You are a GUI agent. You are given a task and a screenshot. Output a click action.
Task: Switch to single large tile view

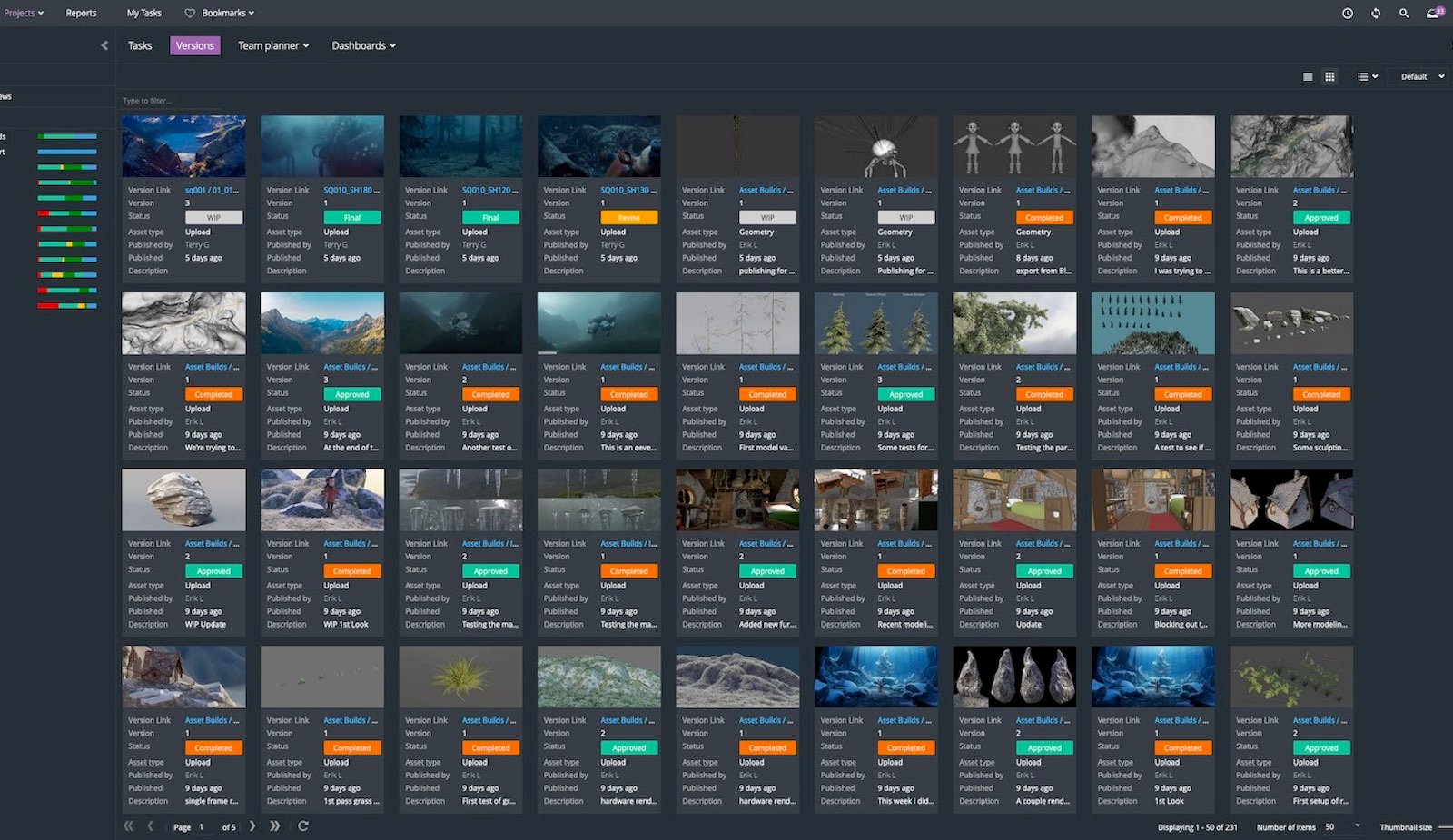[1308, 77]
